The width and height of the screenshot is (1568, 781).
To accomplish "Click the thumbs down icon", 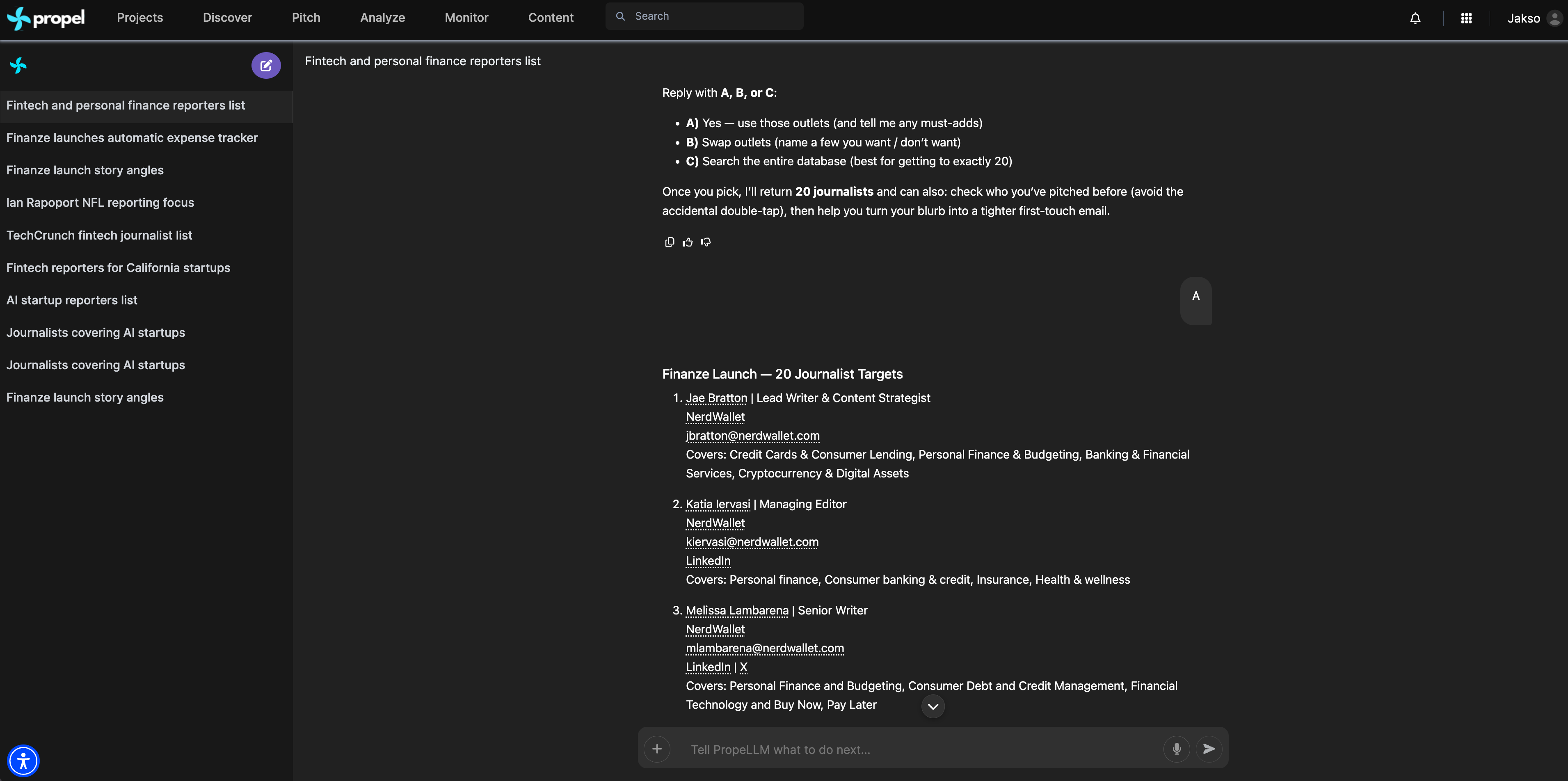I will (706, 242).
